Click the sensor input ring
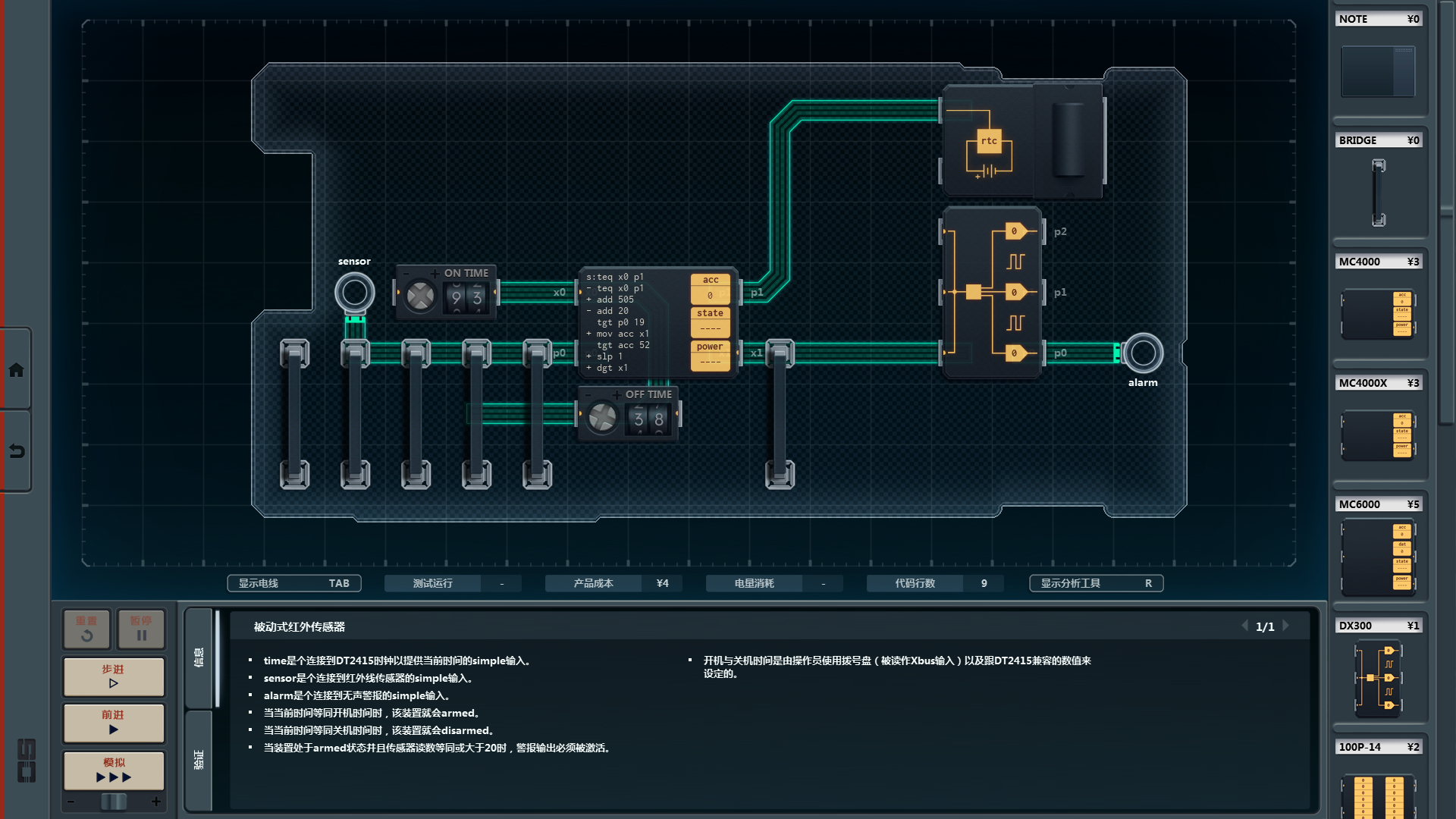Screen dimensions: 1456x819 pyautogui.click(x=354, y=293)
